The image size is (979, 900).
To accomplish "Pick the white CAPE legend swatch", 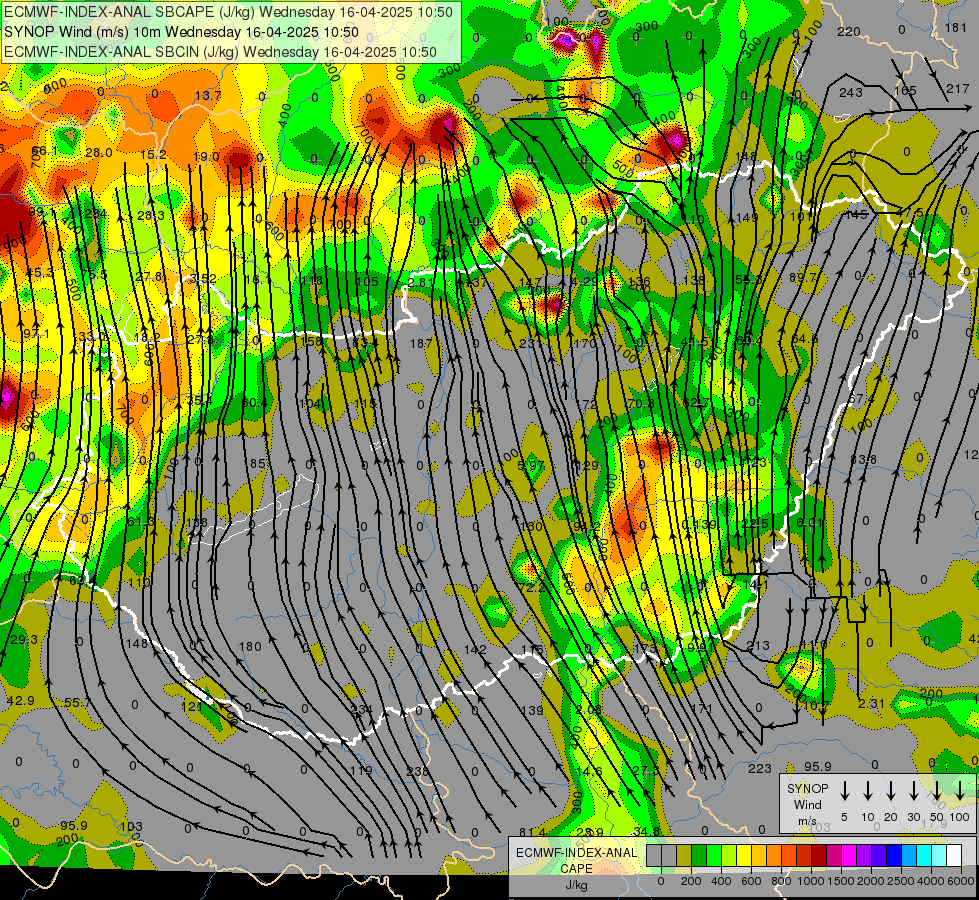I will click(x=954, y=855).
